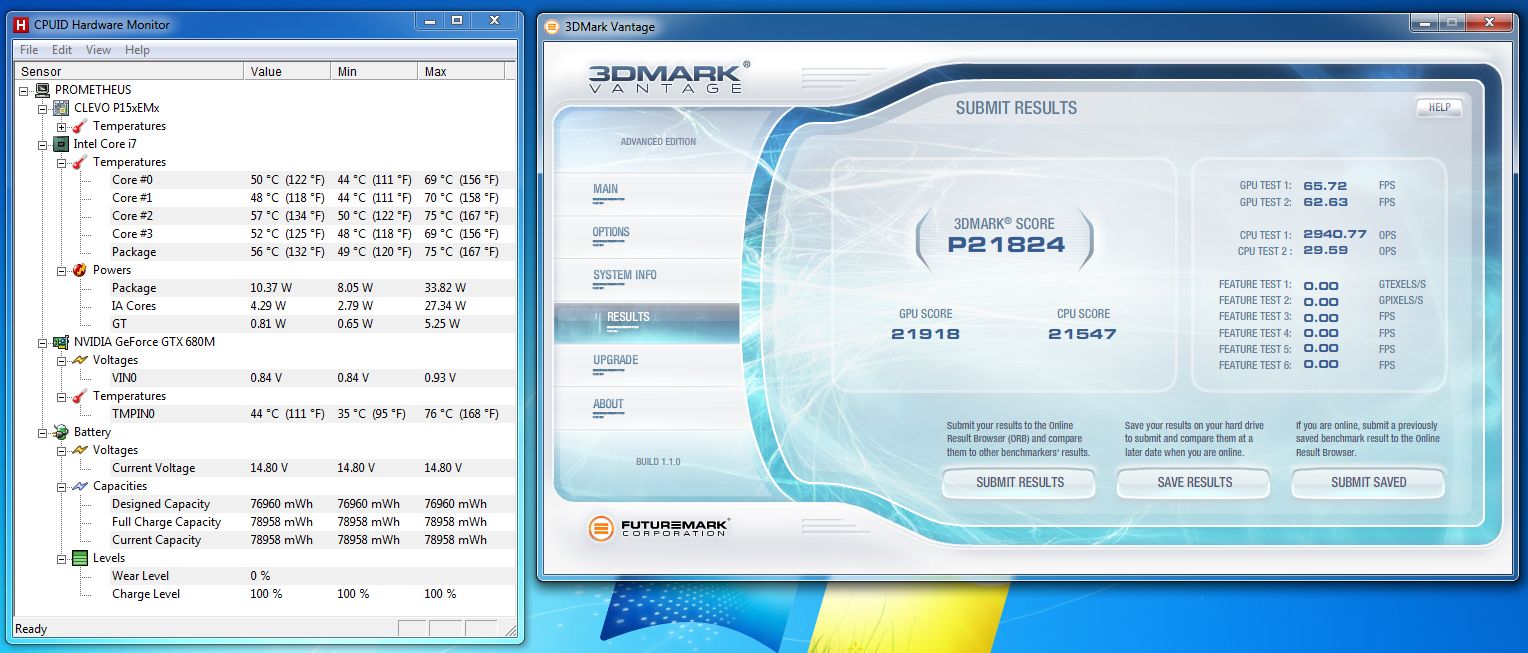
Task: Click the thermometer icon under CLEVO P15xEMx
Action: point(80,126)
